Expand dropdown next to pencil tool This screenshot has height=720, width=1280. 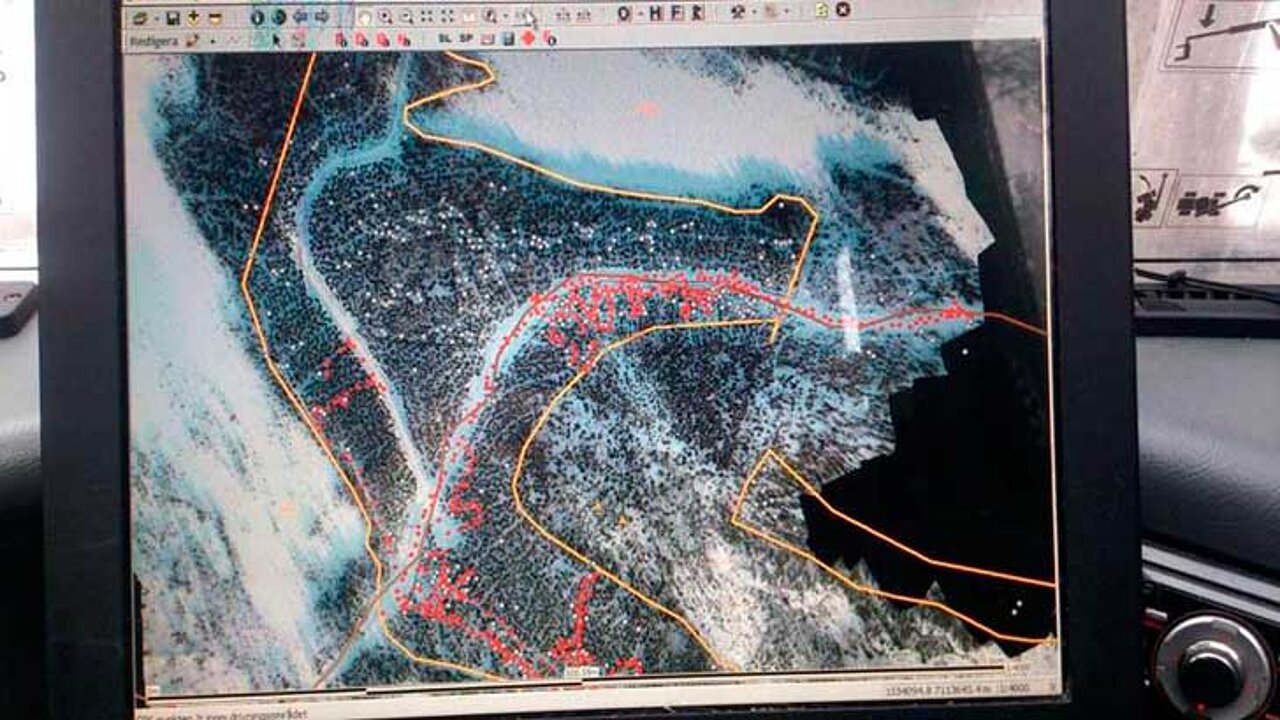point(213,41)
